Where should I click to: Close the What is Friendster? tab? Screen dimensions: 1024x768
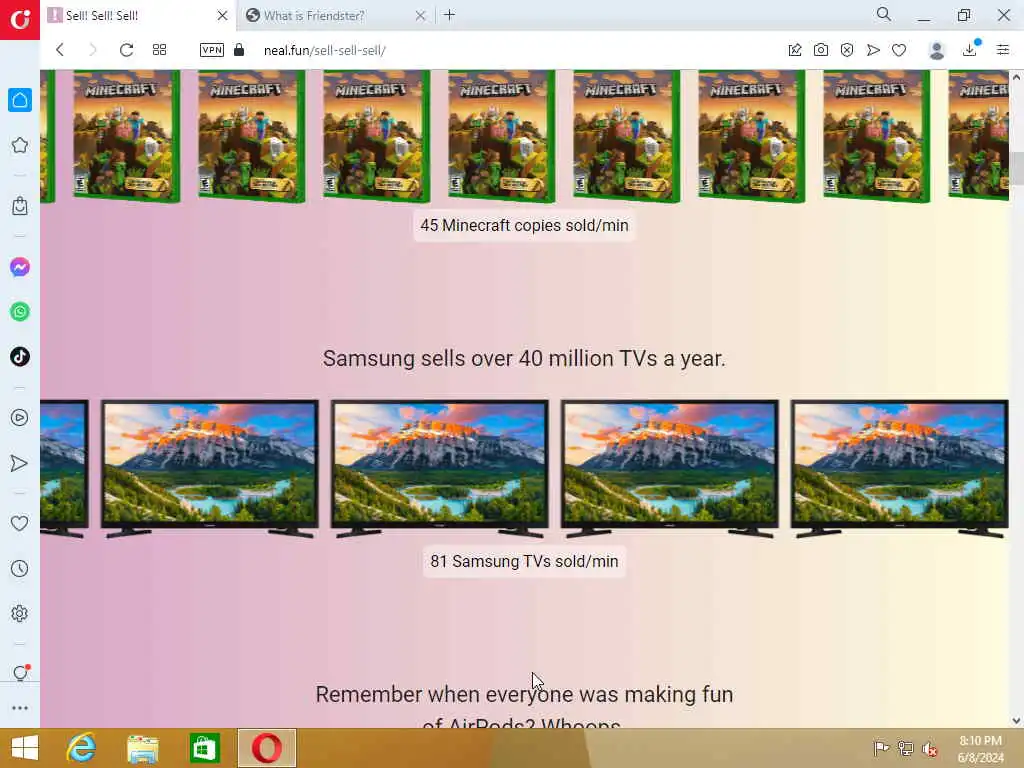[x=421, y=16]
